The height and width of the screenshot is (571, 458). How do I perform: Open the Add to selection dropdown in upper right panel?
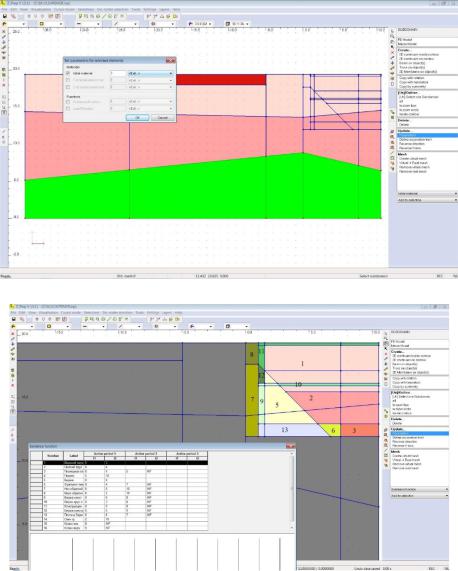[427, 200]
